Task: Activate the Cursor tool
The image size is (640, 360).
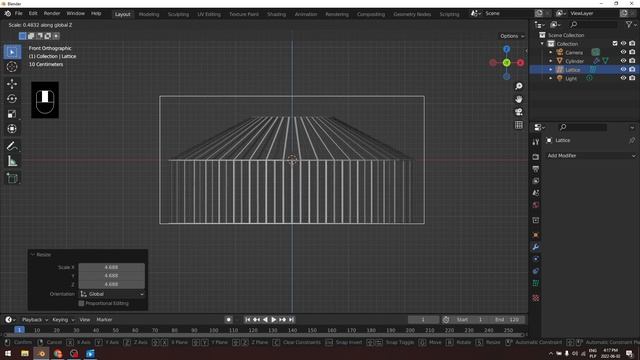Action: pos(12,67)
